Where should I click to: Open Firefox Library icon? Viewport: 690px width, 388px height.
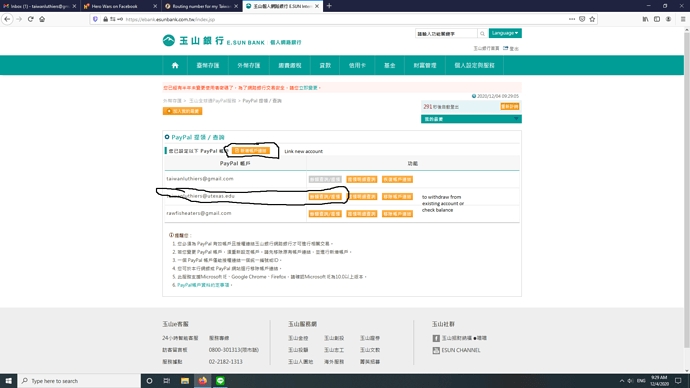(645, 19)
